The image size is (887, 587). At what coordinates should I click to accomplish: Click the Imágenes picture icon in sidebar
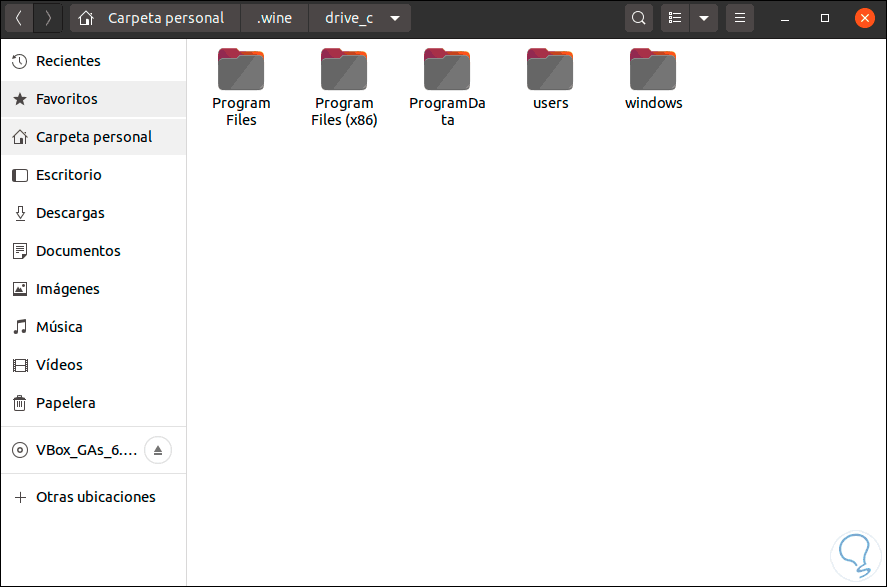20,289
